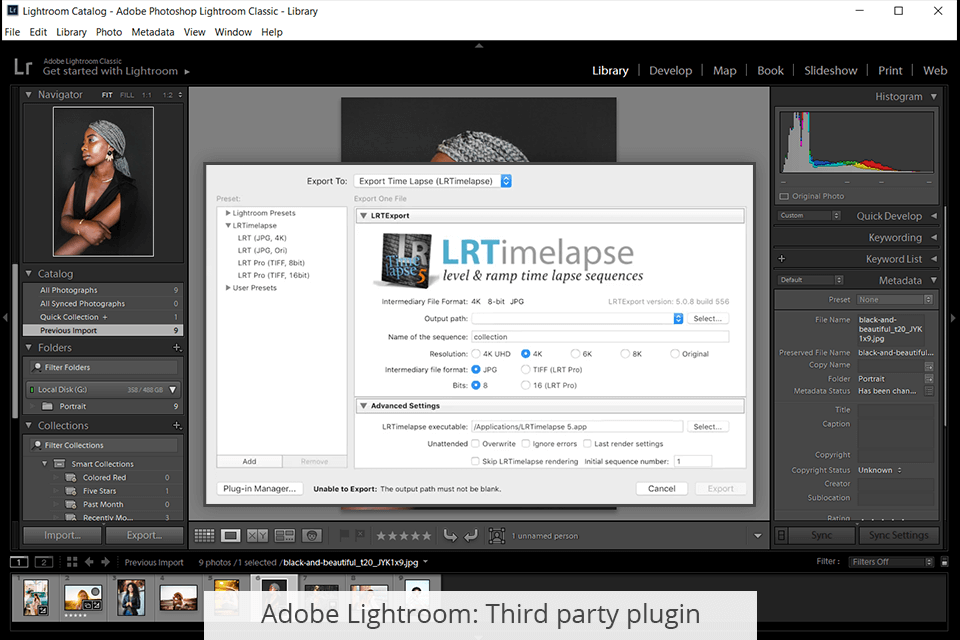This screenshot has width=960, height=640.
Task: Open compare view XY icon
Action: tap(257, 536)
